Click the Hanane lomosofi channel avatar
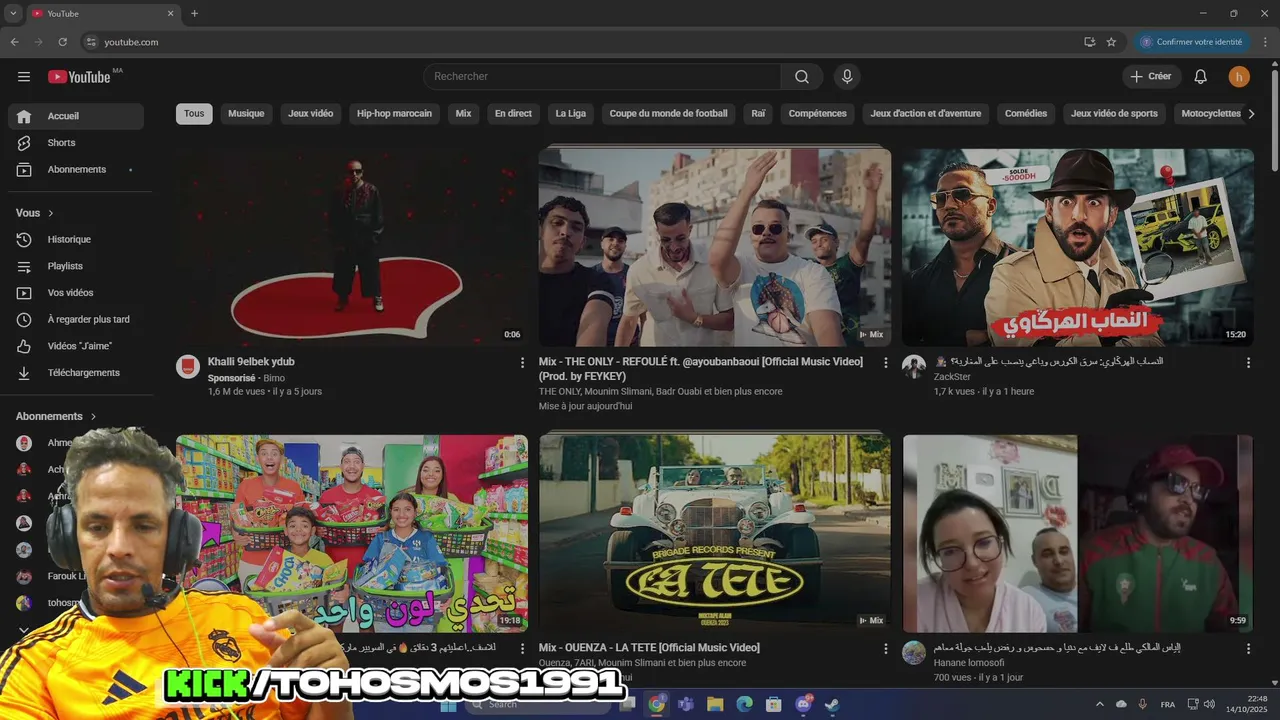 (x=914, y=652)
